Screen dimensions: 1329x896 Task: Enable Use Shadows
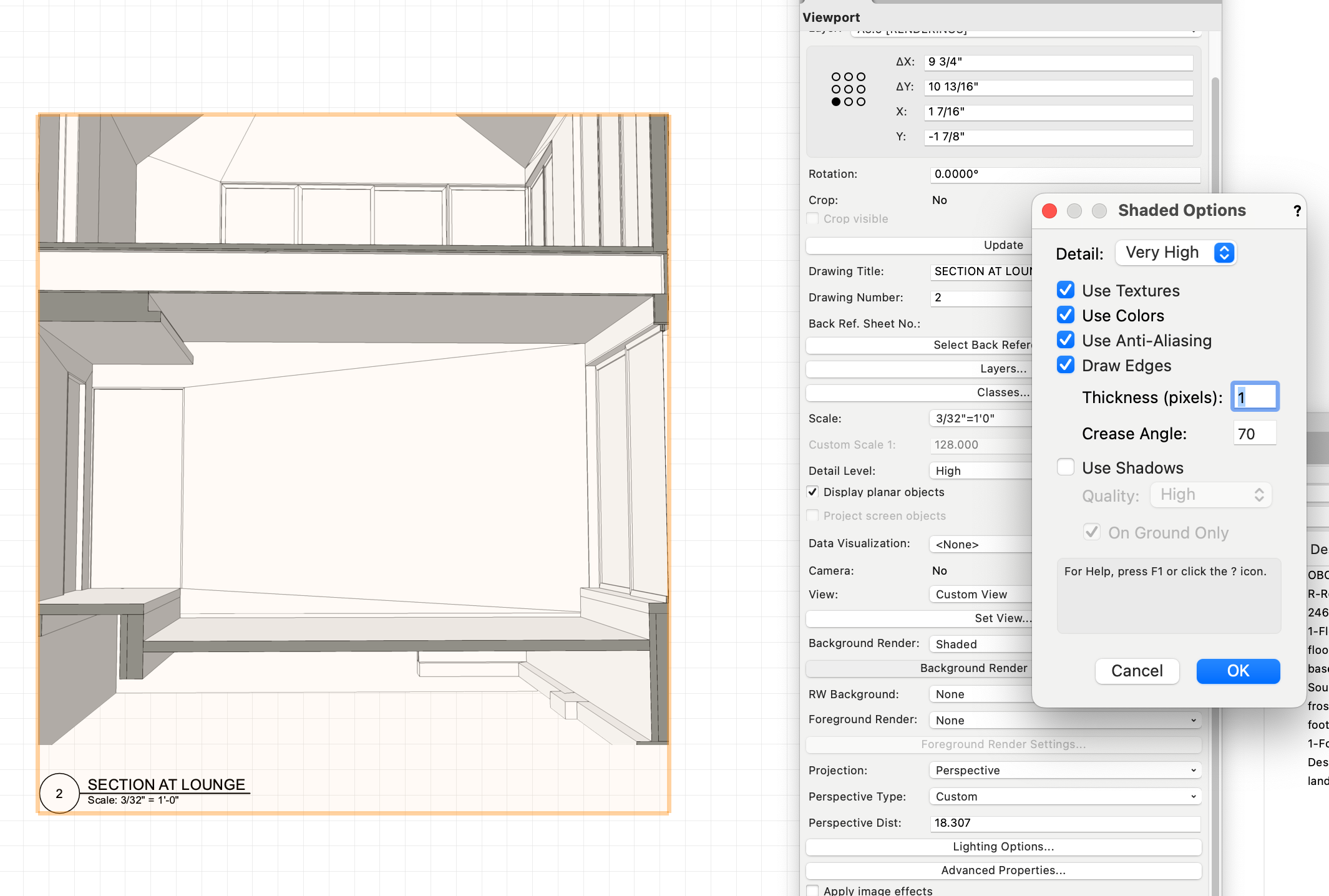click(1065, 467)
